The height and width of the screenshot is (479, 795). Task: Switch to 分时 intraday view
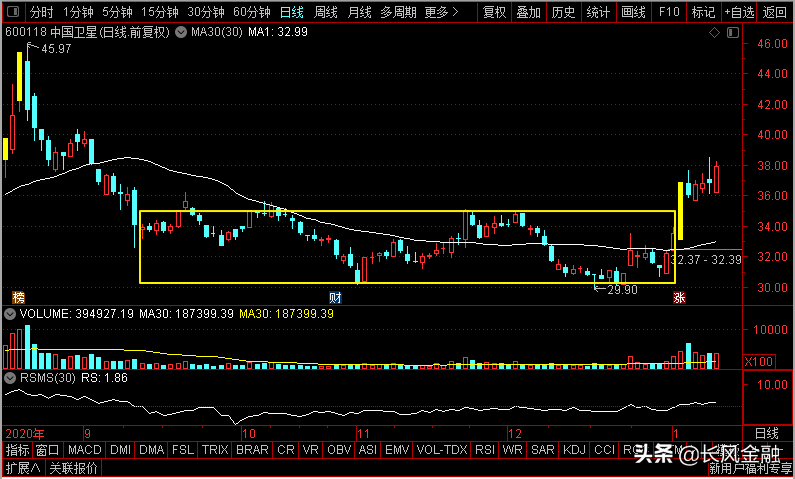point(42,12)
